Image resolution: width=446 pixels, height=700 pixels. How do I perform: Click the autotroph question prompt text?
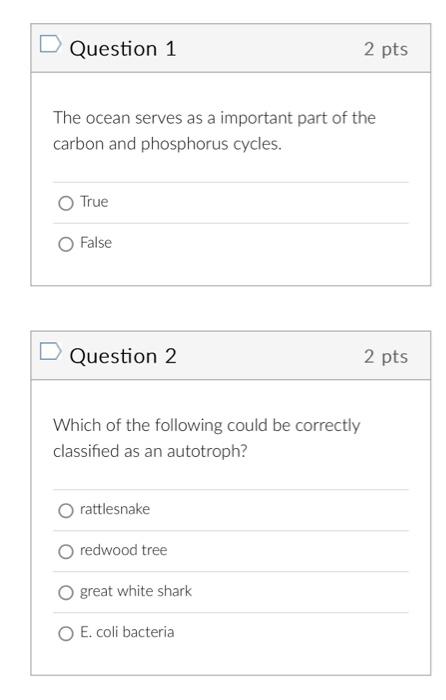click(206, 438)
